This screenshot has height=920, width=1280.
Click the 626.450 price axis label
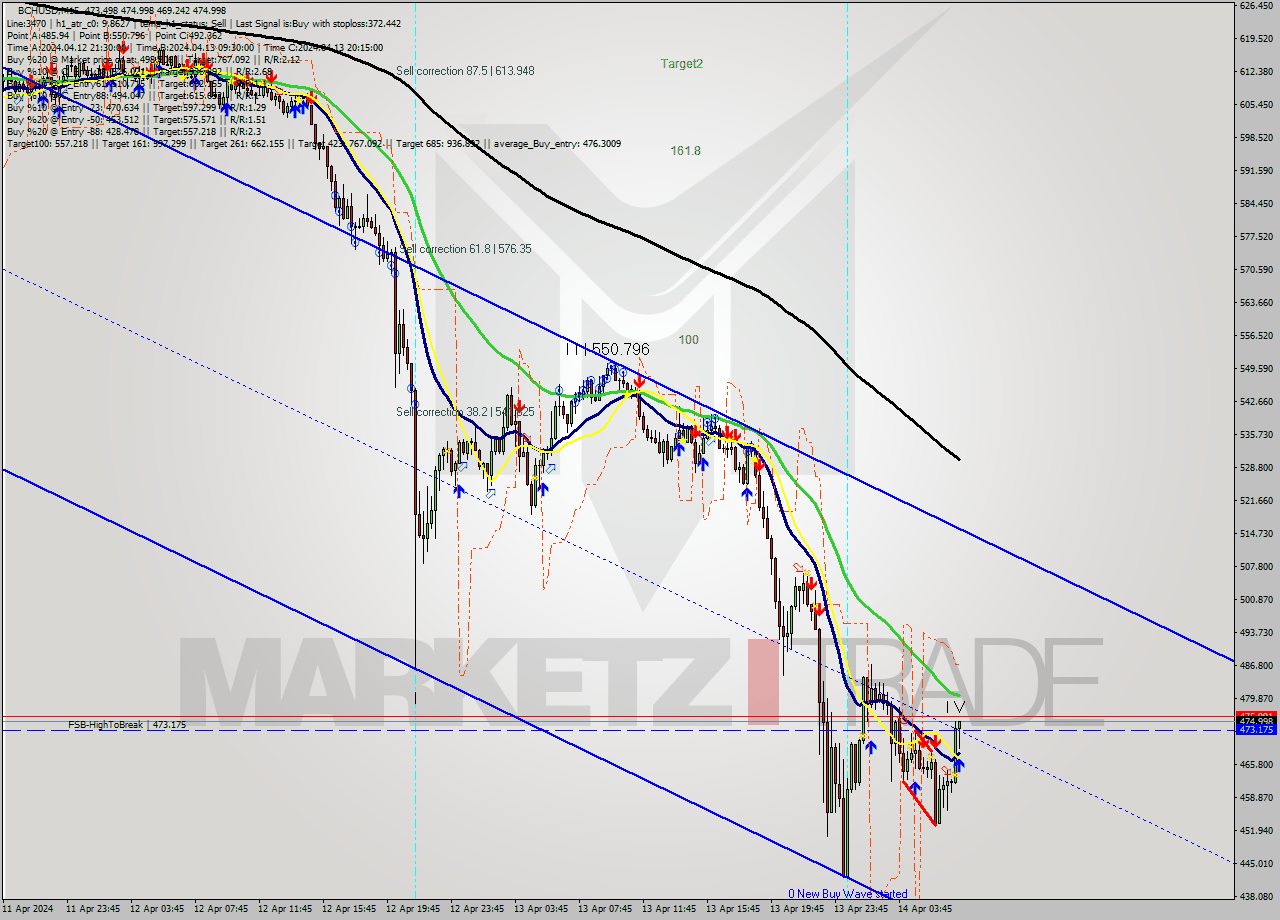(1256, 6)
